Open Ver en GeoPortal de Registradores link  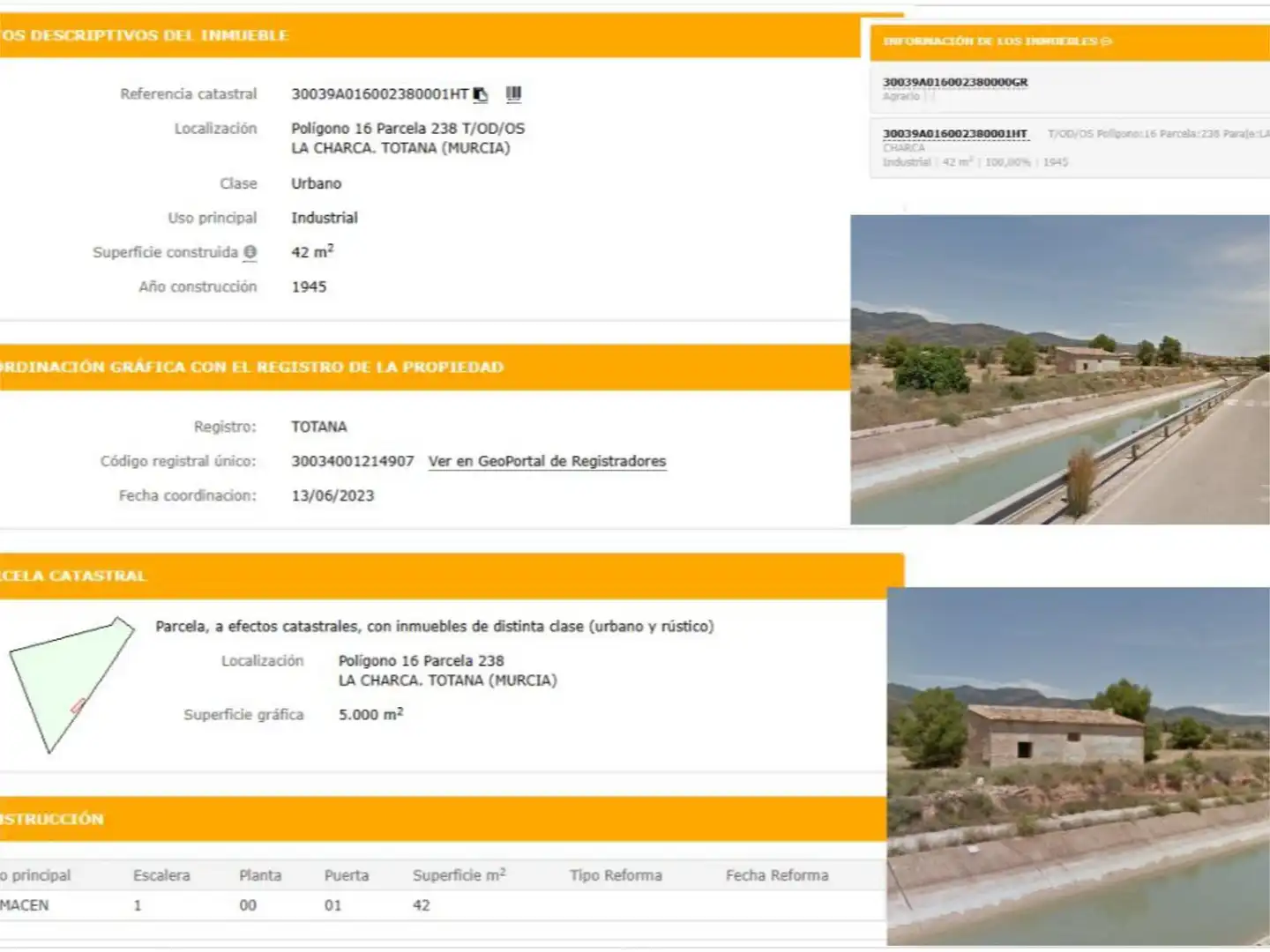pos(547,461)
